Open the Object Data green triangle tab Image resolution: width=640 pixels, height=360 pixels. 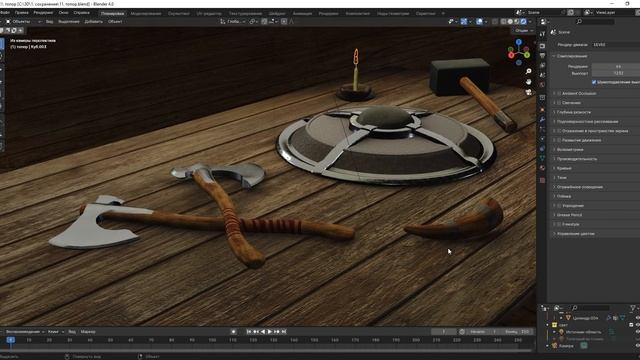[542, 158]
